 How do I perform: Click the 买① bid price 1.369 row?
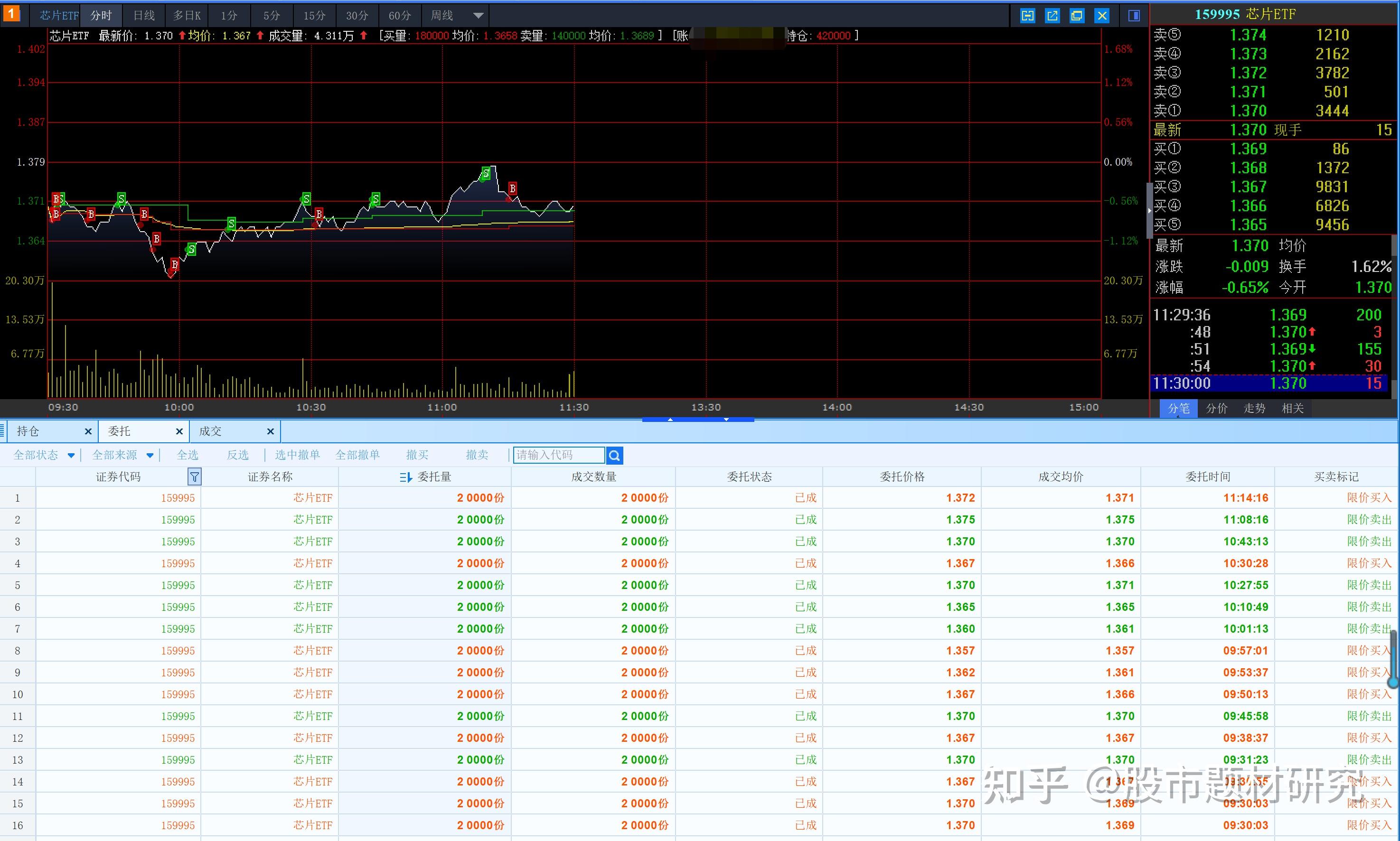(1273, 149)
